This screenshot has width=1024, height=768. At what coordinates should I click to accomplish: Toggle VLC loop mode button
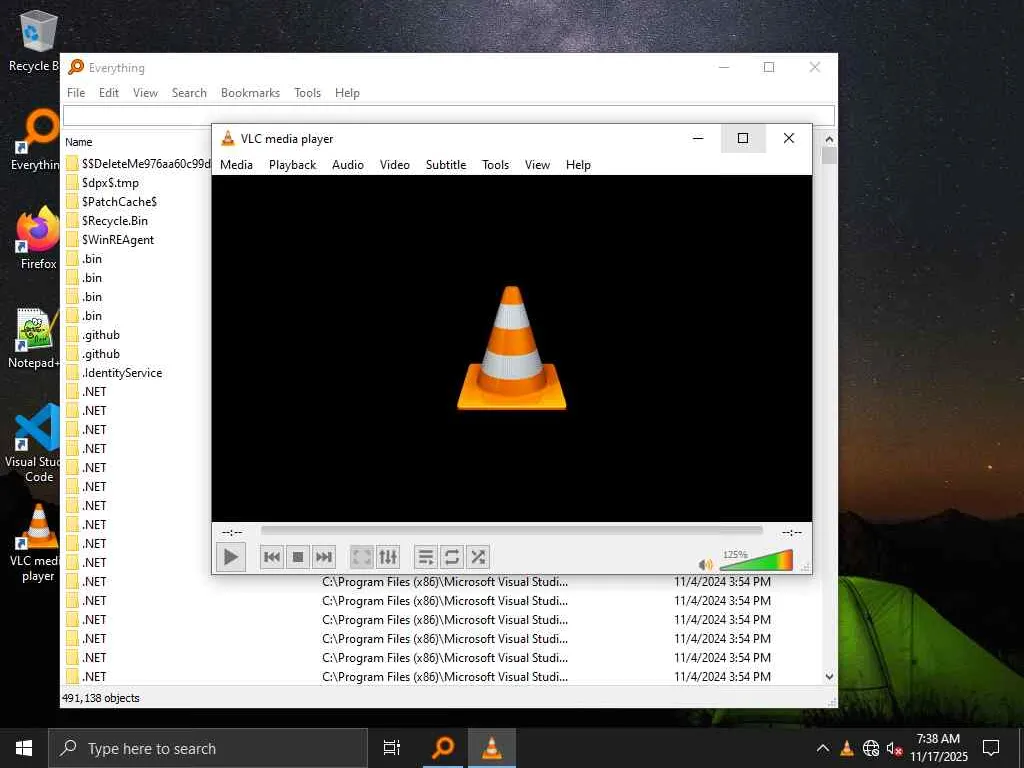452,557
